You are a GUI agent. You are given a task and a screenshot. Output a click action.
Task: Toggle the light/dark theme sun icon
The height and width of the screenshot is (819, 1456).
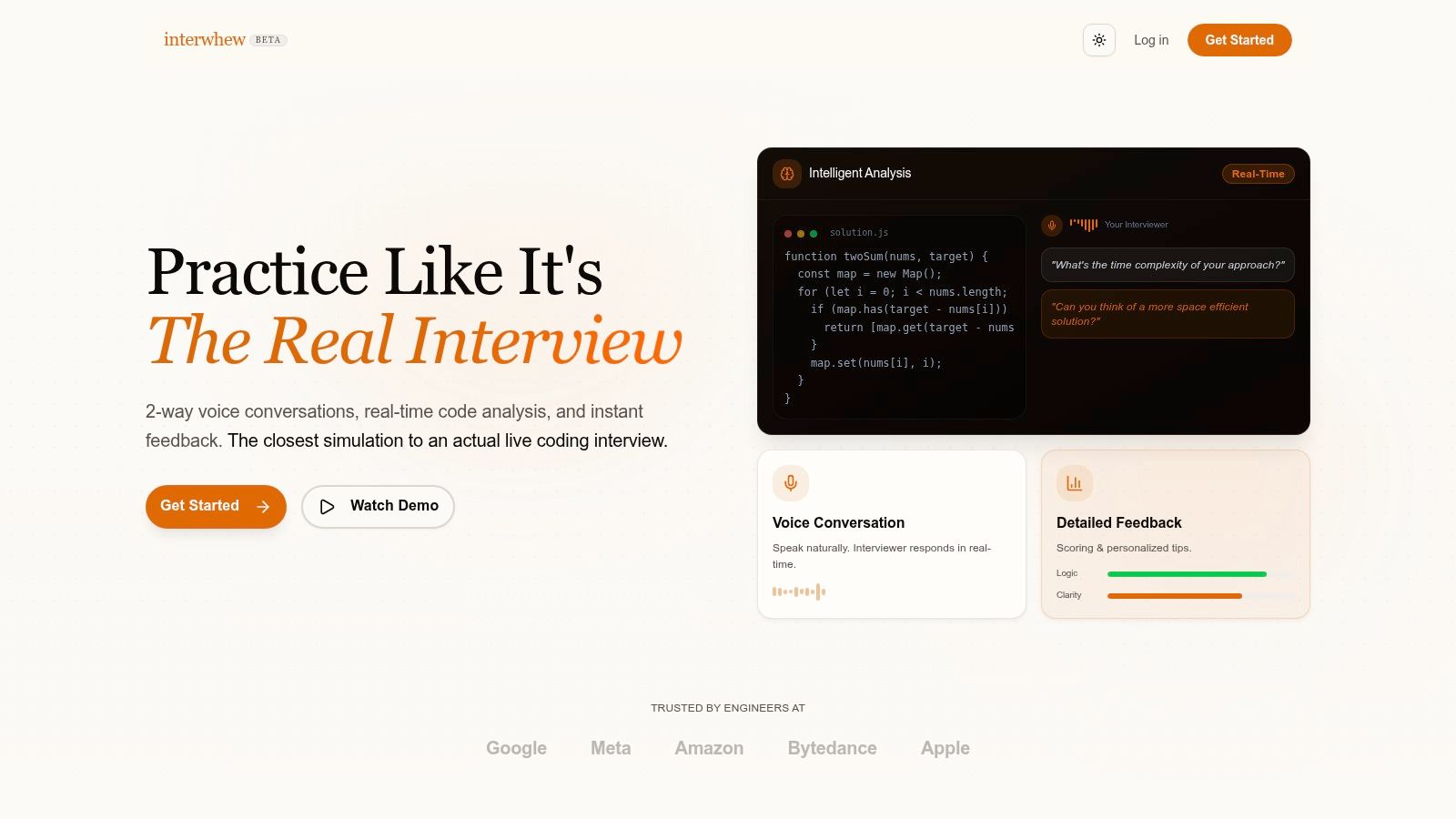tap(1099, 40)
